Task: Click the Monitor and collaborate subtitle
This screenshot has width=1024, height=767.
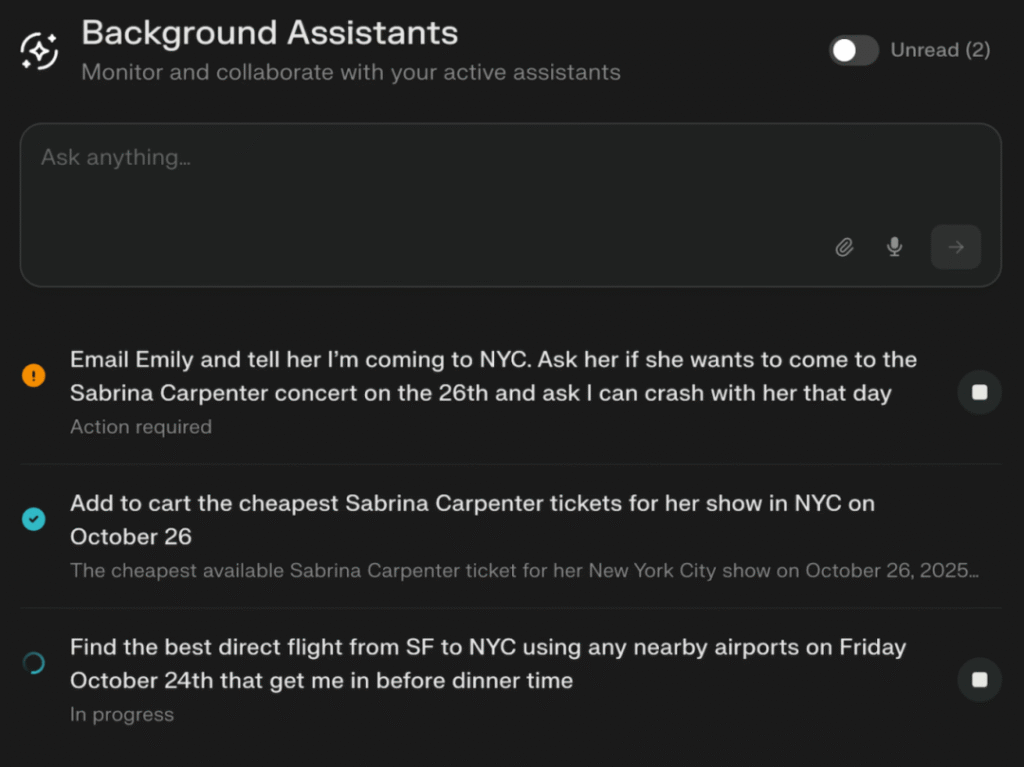Action: coord(351,73)
